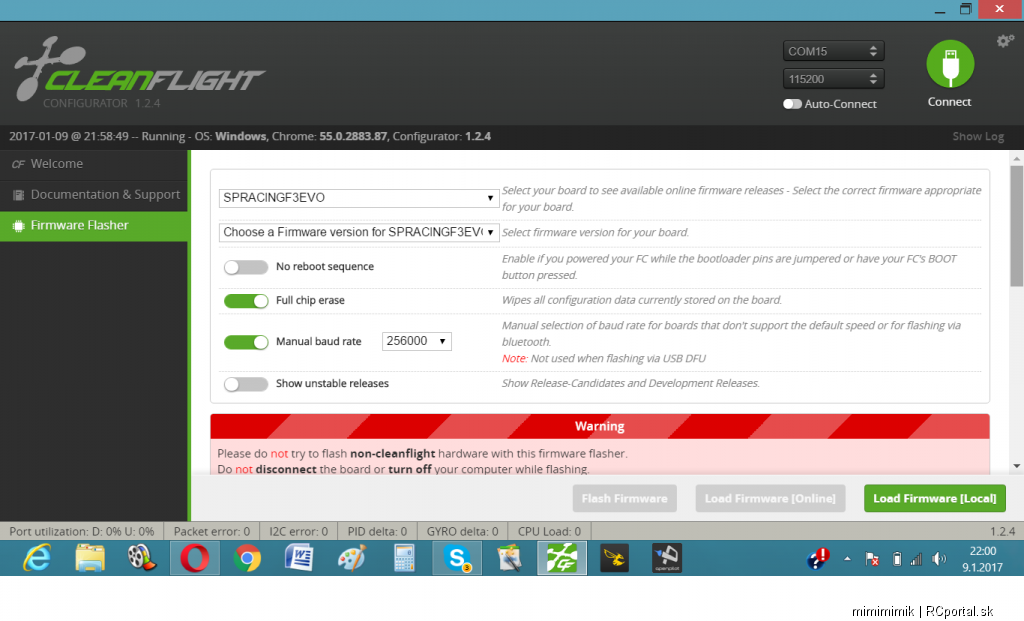Viewport: 1024px width, 621px height.
Task: Open the settings gear icon
Action: click(1005, 41)
